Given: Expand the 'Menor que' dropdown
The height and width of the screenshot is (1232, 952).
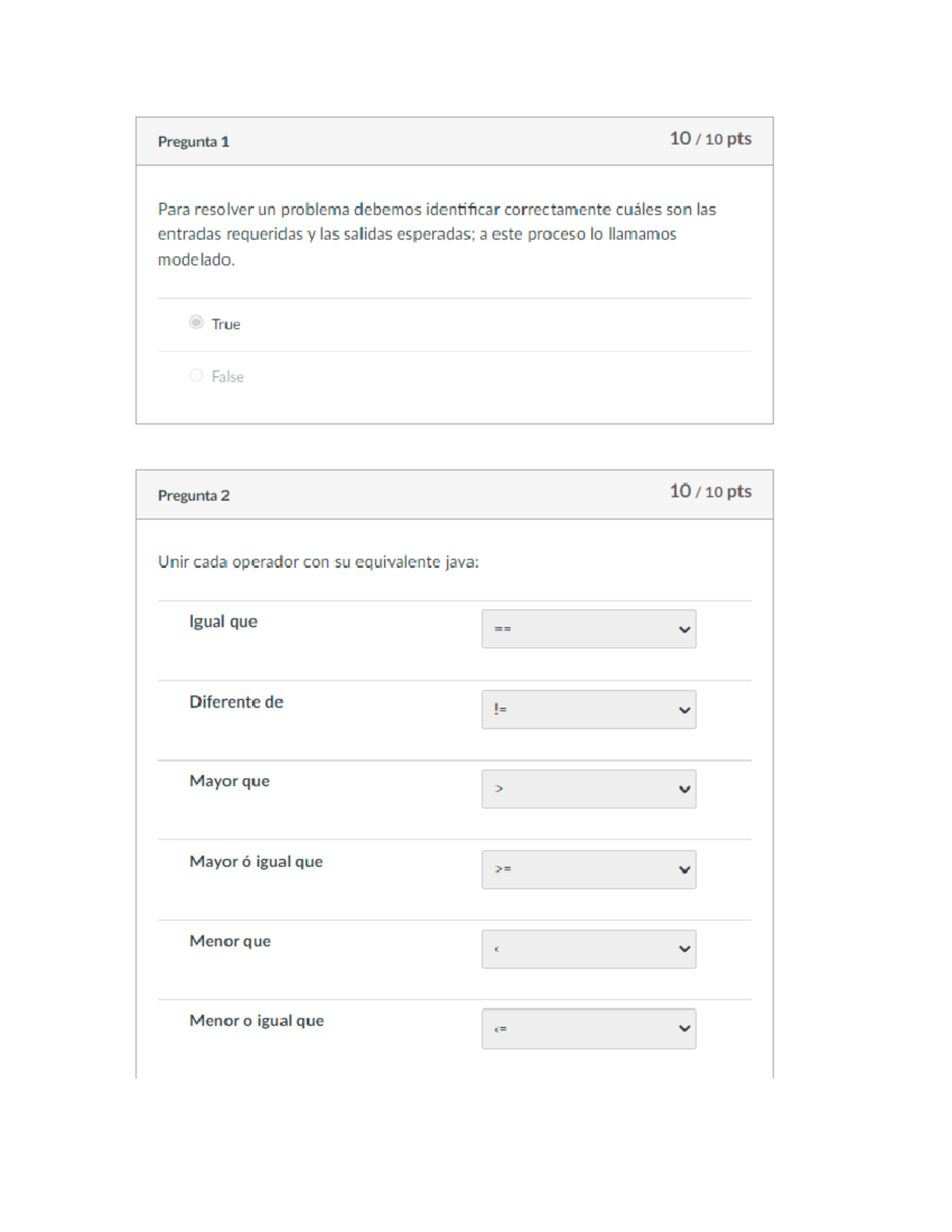Looking at the screenshot, I should click(588, 949).
